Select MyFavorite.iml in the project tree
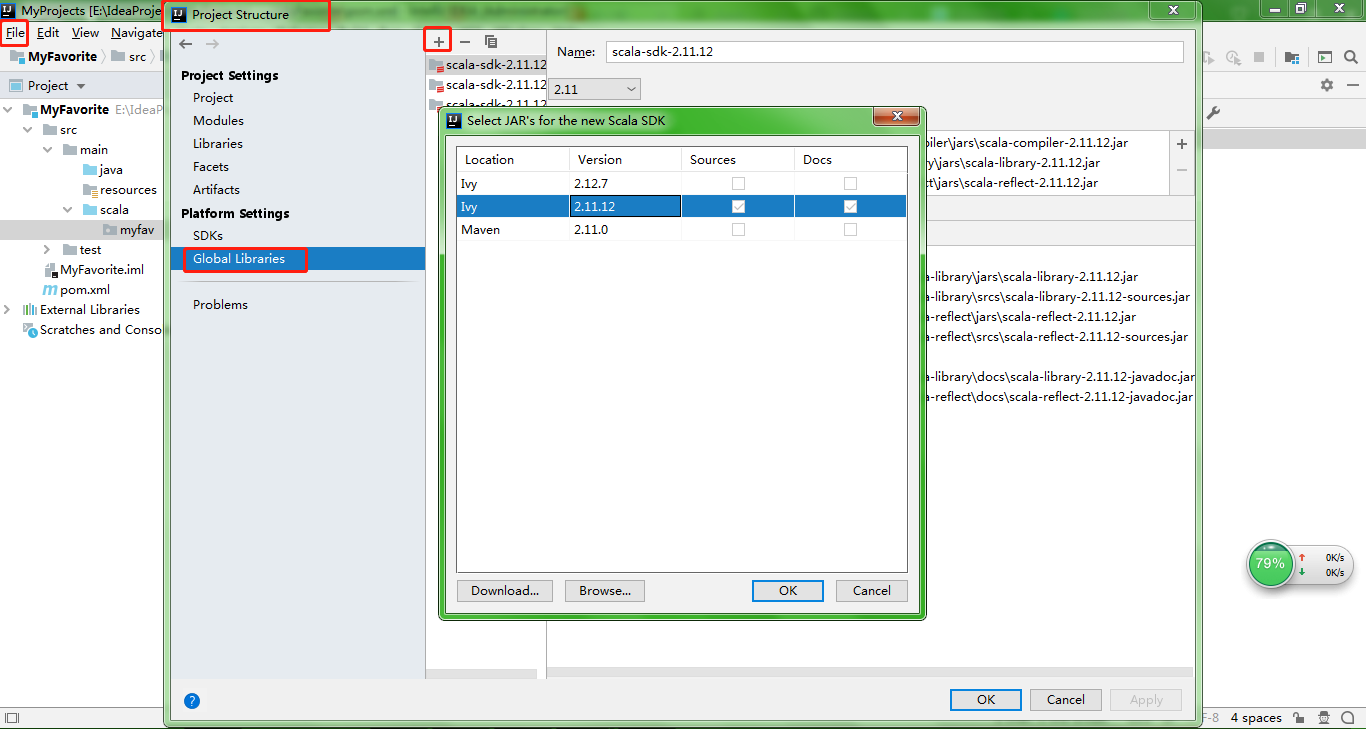 click(x=95, y=270)
